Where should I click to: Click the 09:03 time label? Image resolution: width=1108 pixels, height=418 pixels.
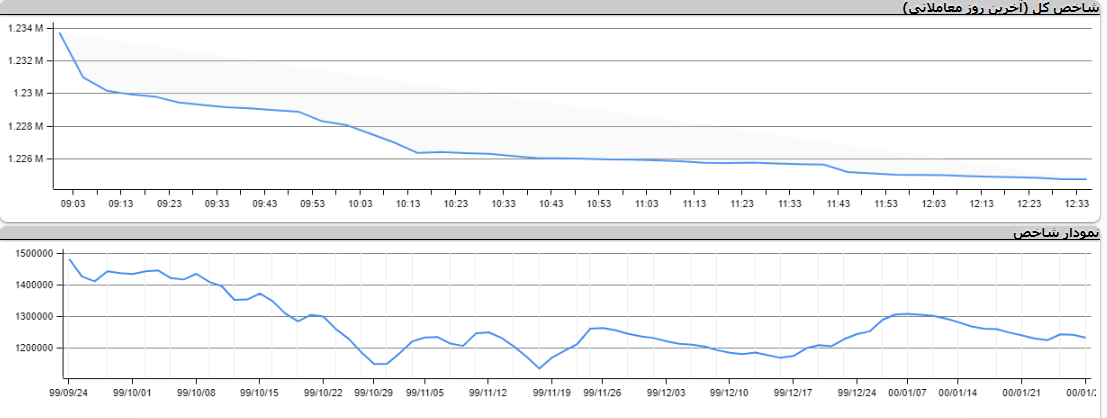tap(73, 203)
